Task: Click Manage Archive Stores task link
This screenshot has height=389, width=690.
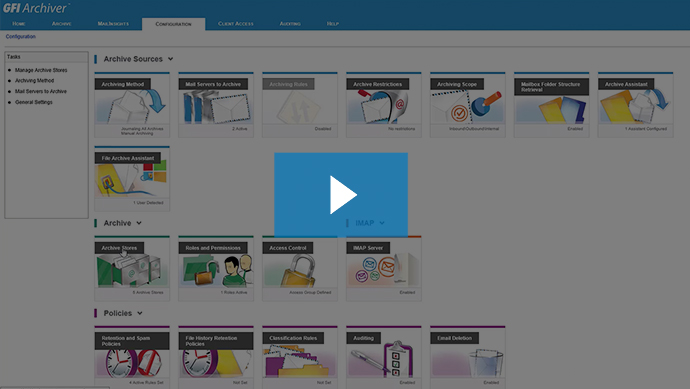Action: [x=41, y=70]
